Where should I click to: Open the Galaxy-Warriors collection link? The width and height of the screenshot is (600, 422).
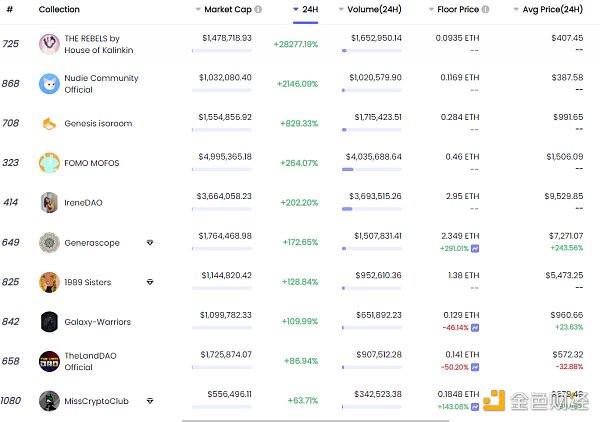pyautogui.click(x=98, y=322)
